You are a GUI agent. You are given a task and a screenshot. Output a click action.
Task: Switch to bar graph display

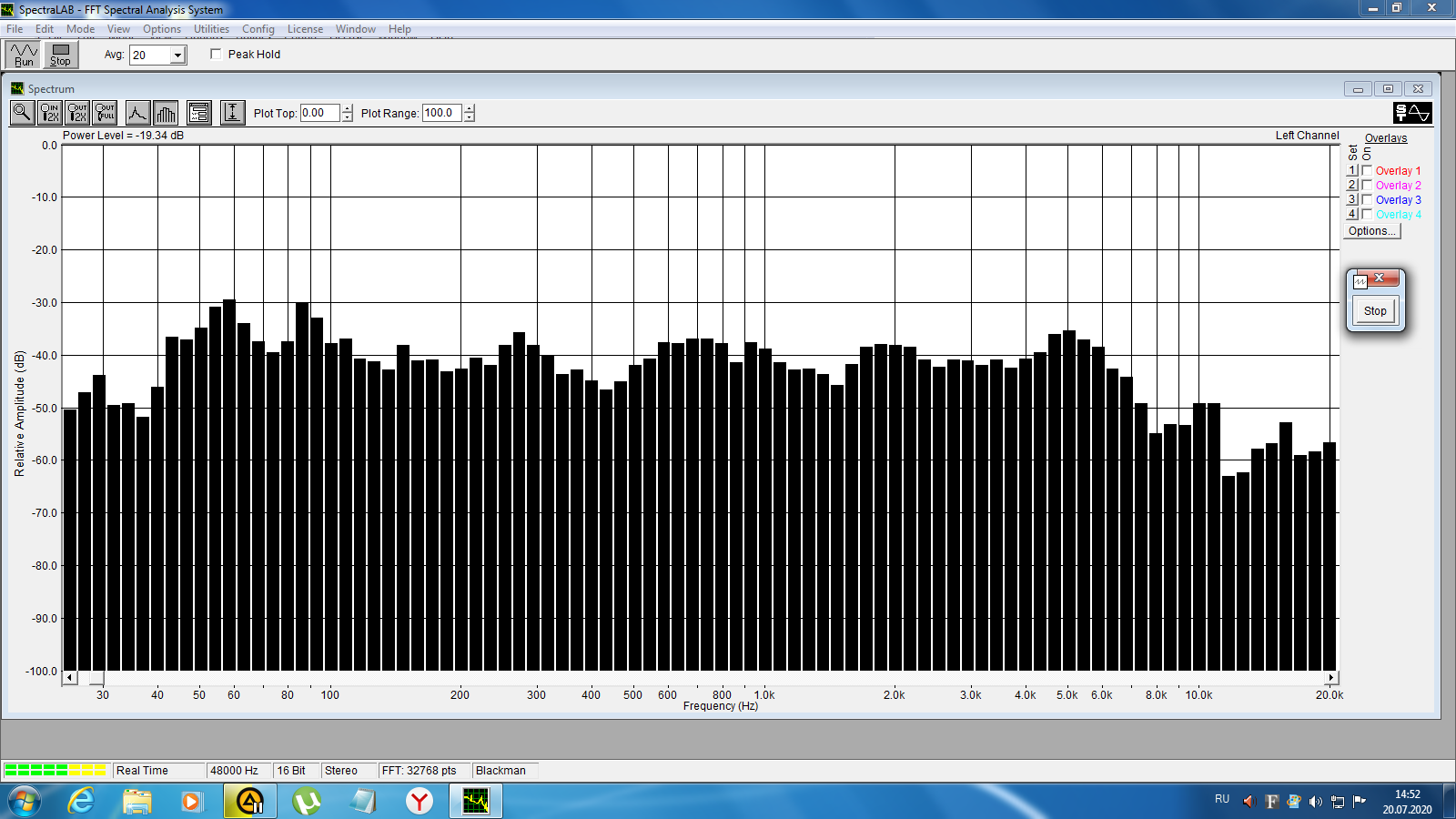[166, 113]
